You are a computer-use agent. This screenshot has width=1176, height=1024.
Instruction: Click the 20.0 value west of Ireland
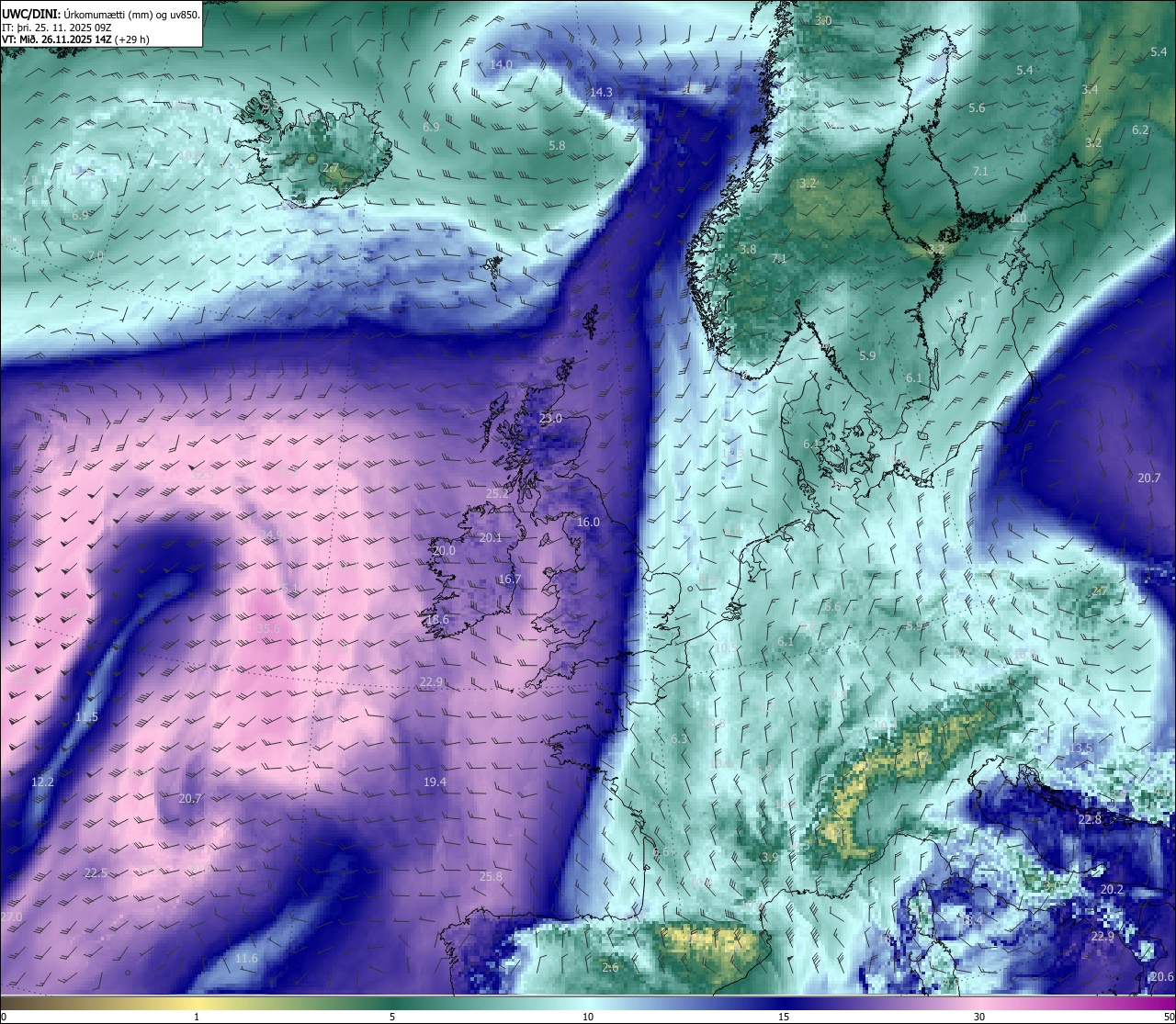tap(444, 550)
